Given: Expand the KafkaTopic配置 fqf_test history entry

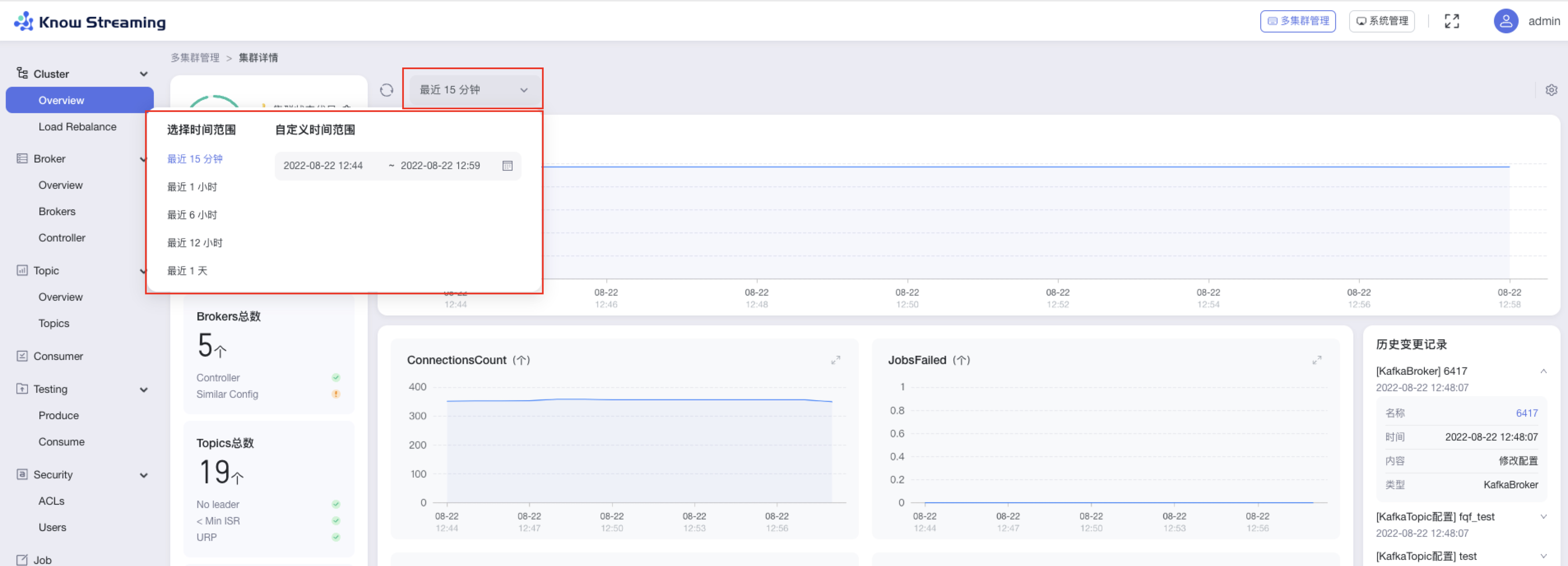Looking at the screenshot, I should coord(1543,517).
